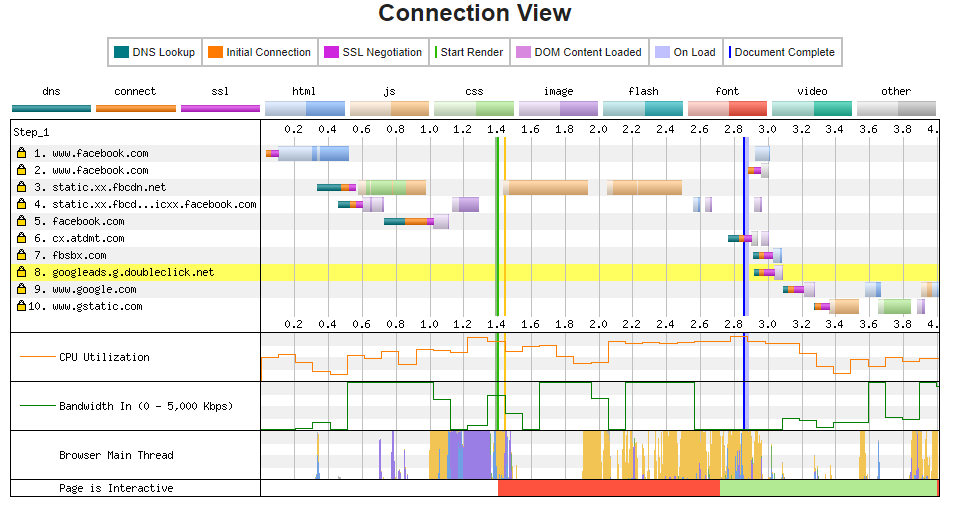Click the Bandwidth In (0 - 5,000 Kbps) label
Screen dimensions: 954x509
(146, 406)
